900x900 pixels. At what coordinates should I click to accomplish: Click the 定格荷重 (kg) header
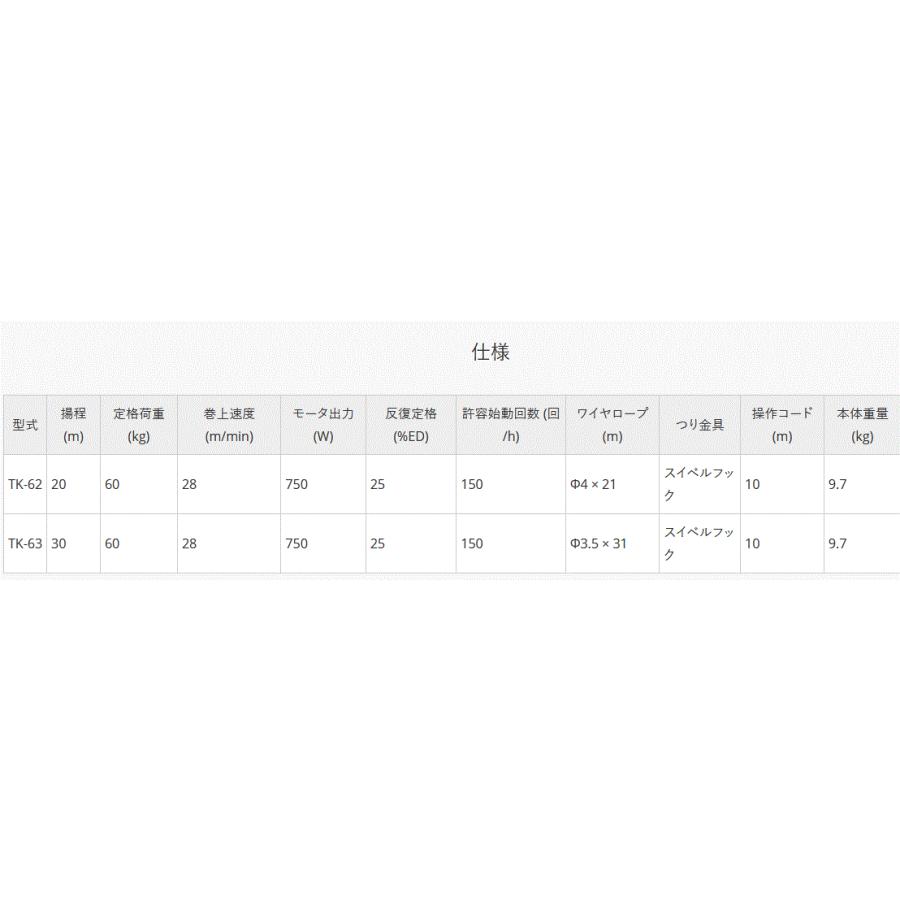click(139, 425)
